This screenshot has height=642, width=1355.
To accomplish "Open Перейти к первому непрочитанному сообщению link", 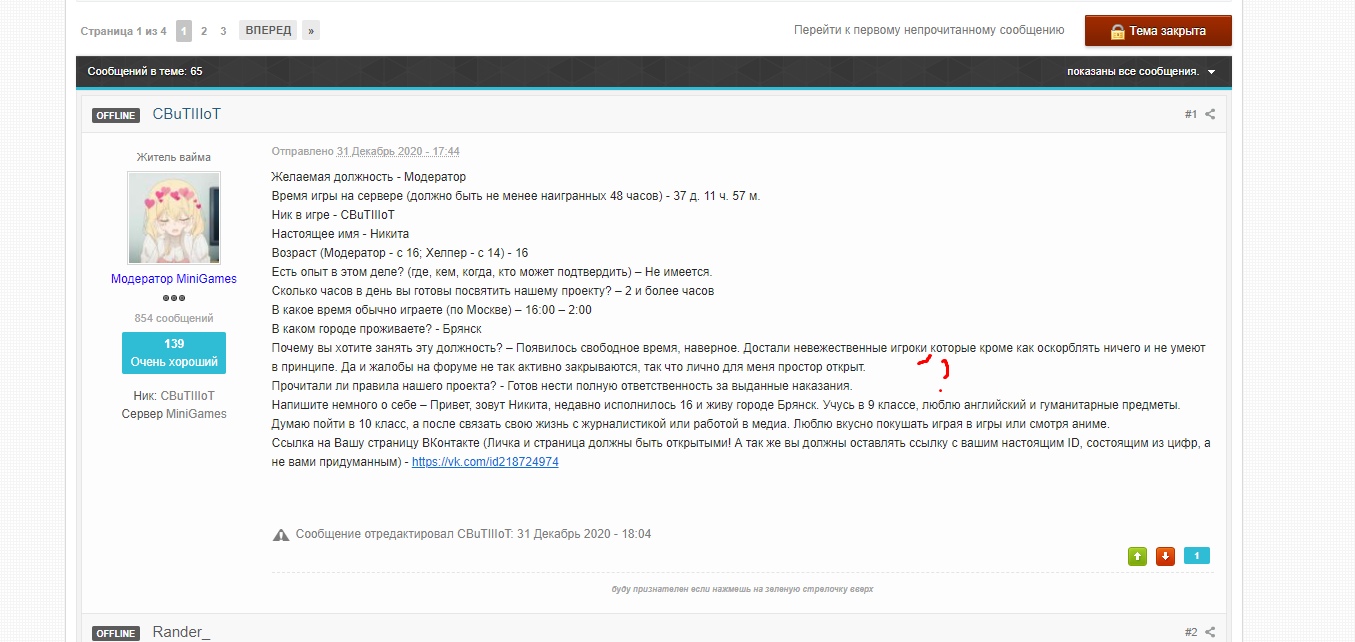I will tap(929, 30).
